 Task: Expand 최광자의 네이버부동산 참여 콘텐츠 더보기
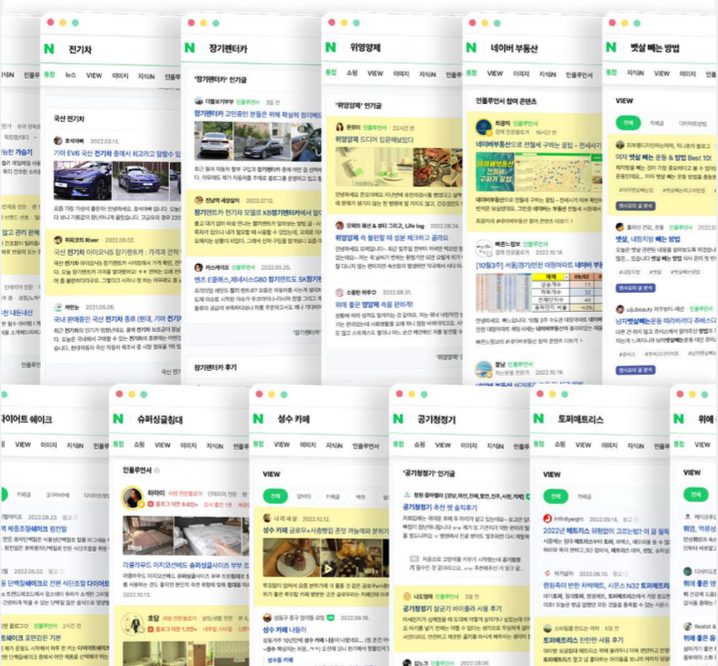coord(524,221)
